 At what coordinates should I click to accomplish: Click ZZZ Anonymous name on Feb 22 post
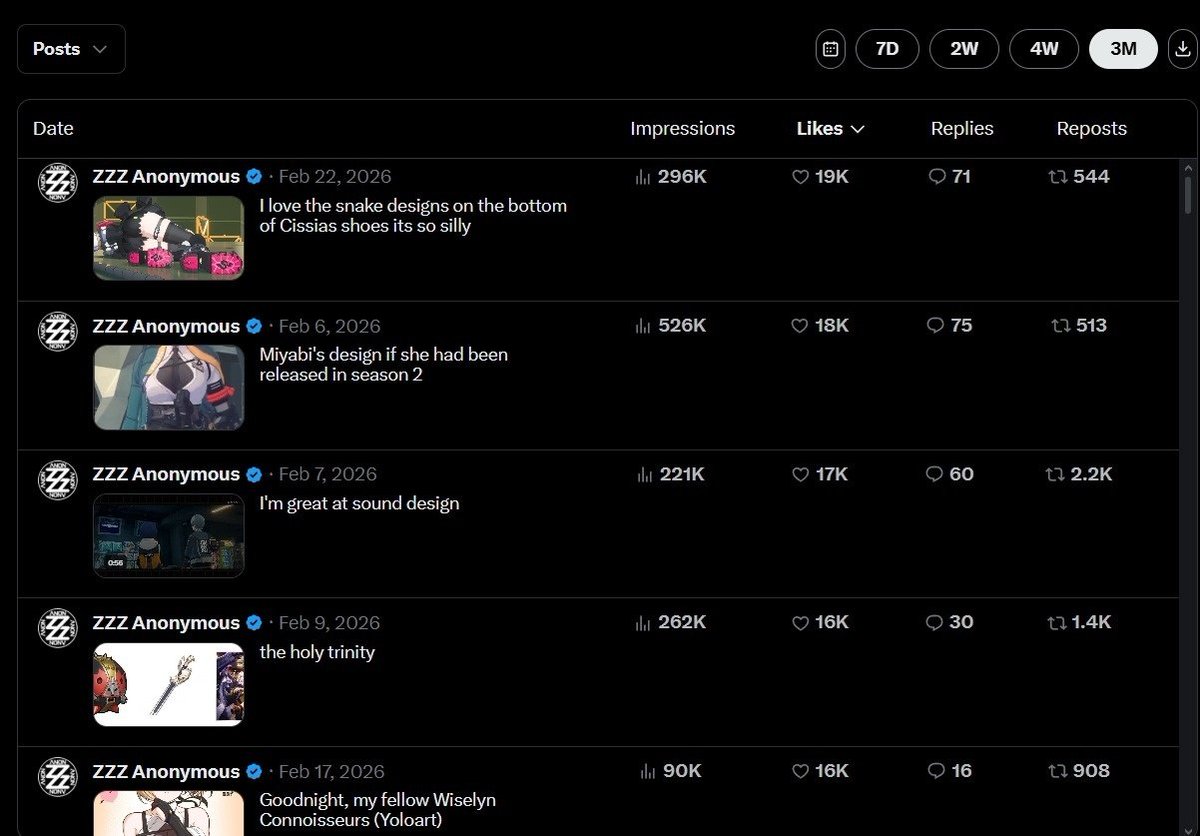pyautogui.click(x=166, y=177)
